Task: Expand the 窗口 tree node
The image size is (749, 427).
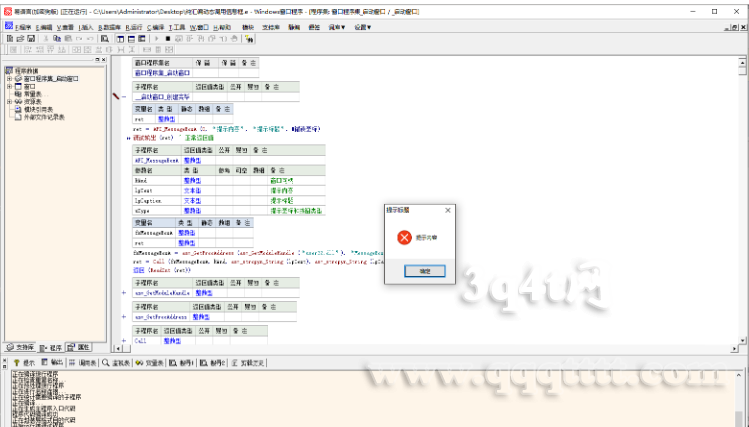Action: pyautogui.click(x=9, y=86)
